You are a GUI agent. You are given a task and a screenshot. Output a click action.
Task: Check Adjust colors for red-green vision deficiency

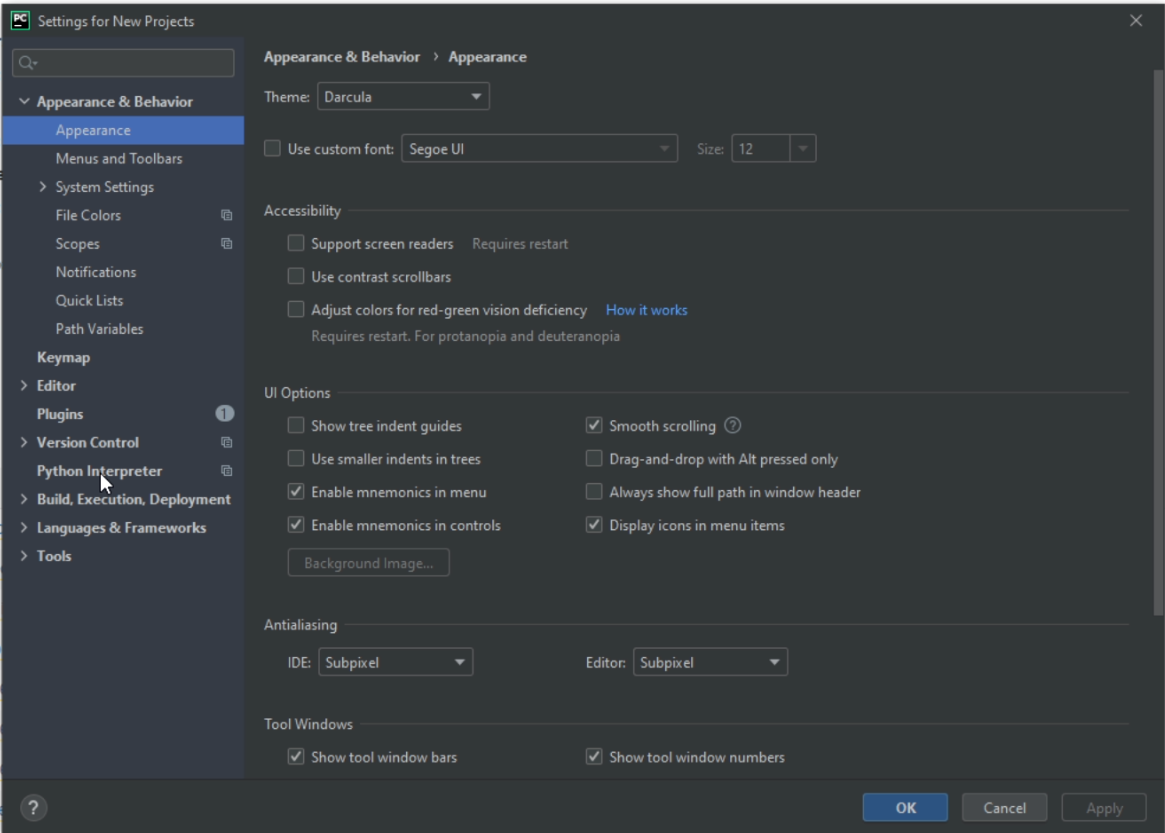tap(296, 309)
